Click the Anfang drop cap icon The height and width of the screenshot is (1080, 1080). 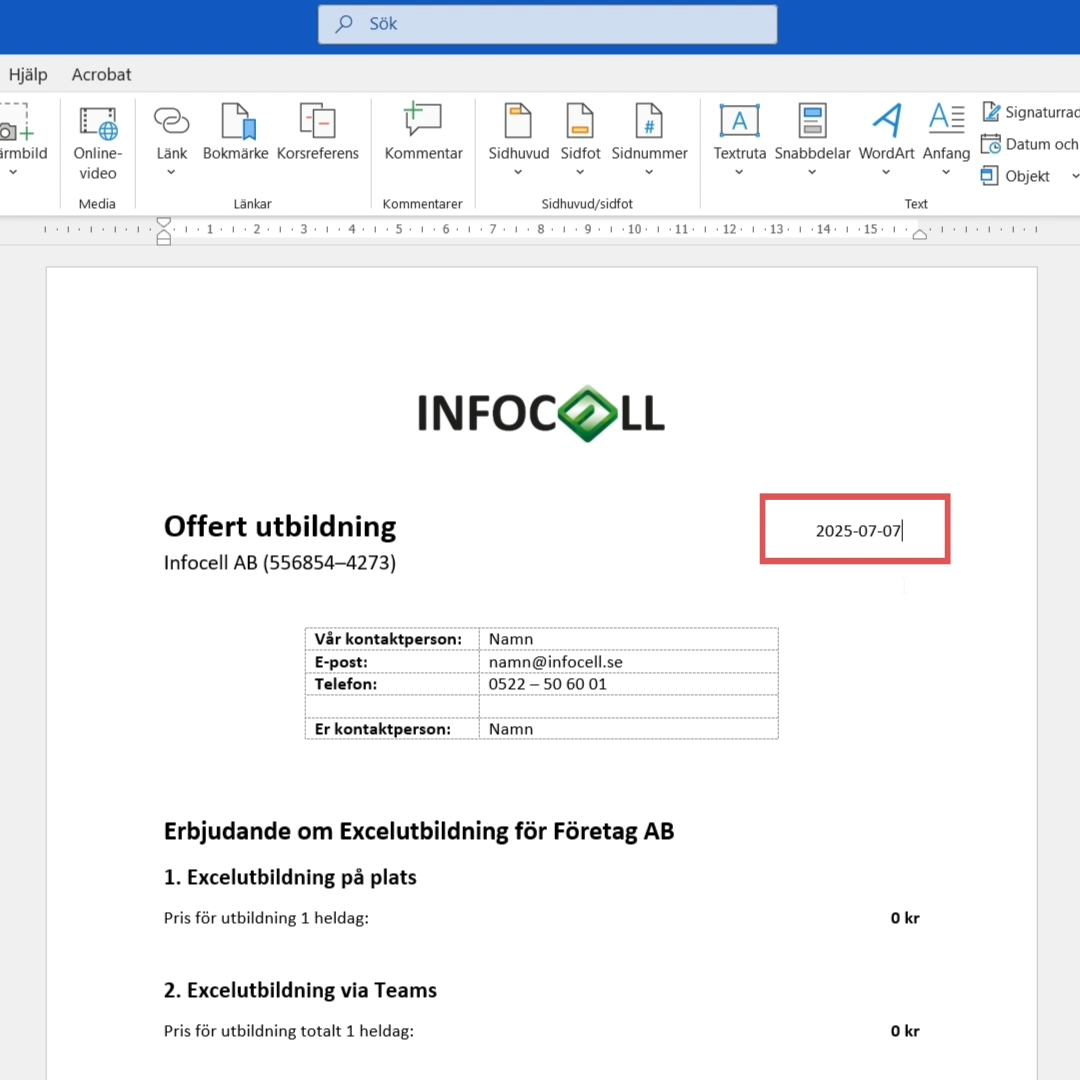(946, 118)
